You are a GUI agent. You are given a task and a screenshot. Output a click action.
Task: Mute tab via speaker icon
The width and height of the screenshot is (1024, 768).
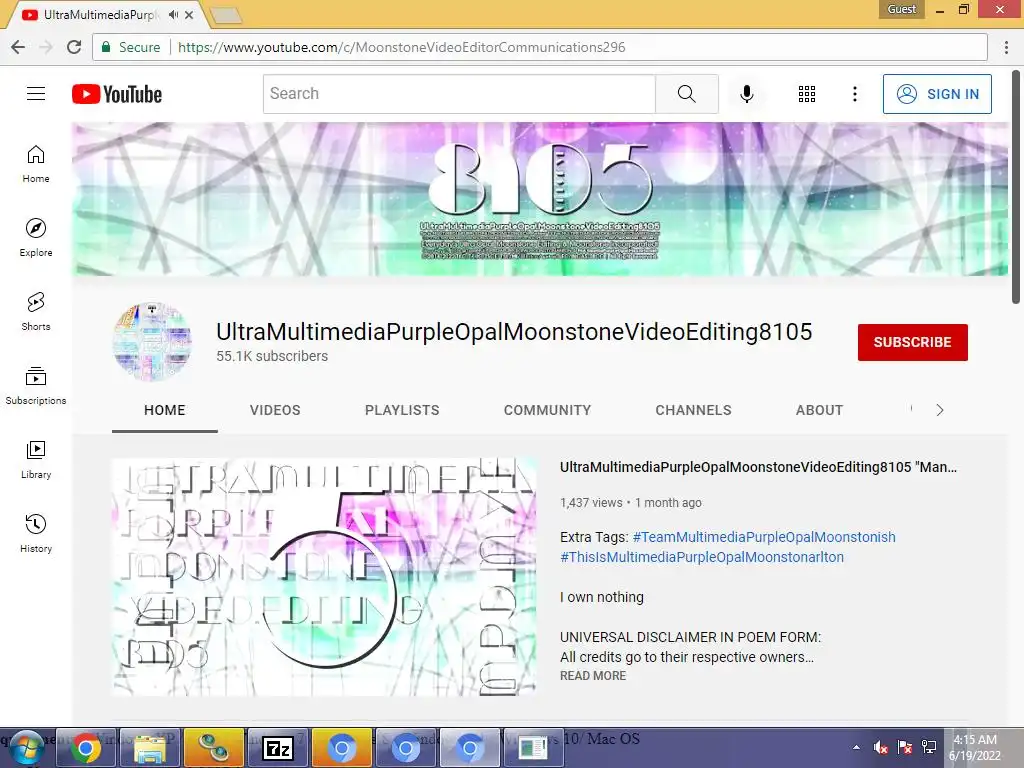click(173, 14)
